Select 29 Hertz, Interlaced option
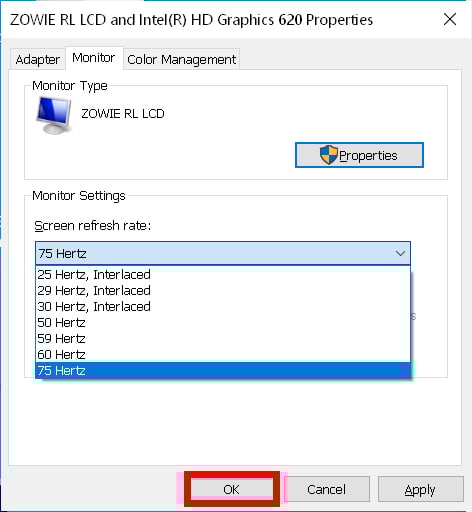Image resolution: width=472 pixels, height=512 pixels. click(223, 291)
